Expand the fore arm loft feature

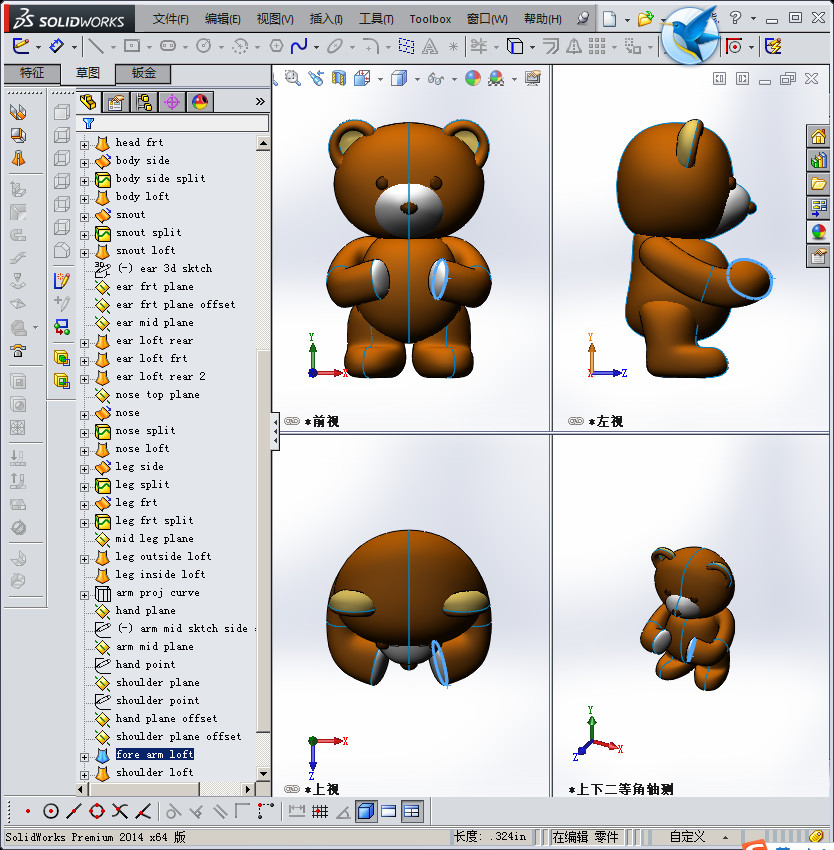click(85, 757)
